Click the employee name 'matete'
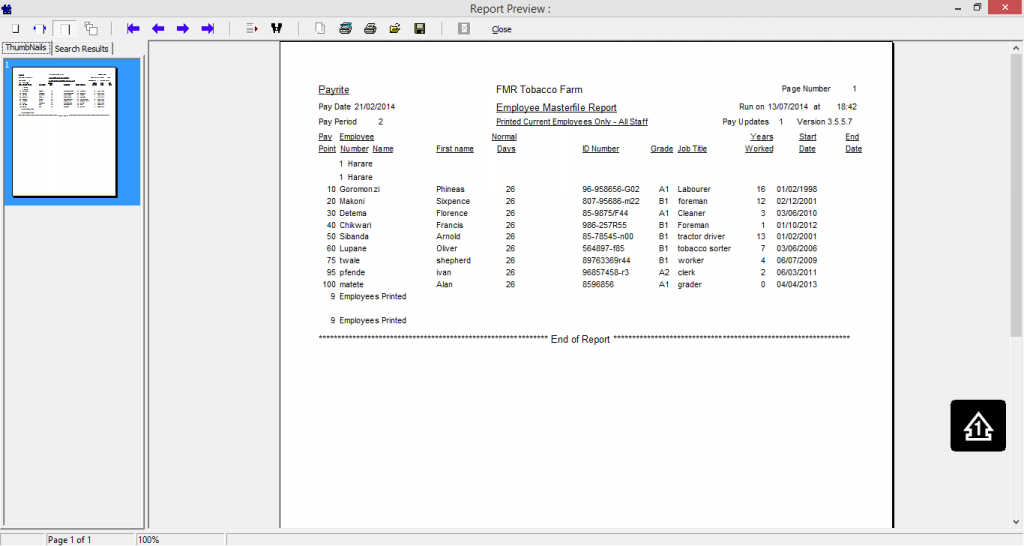 point(351,284)
